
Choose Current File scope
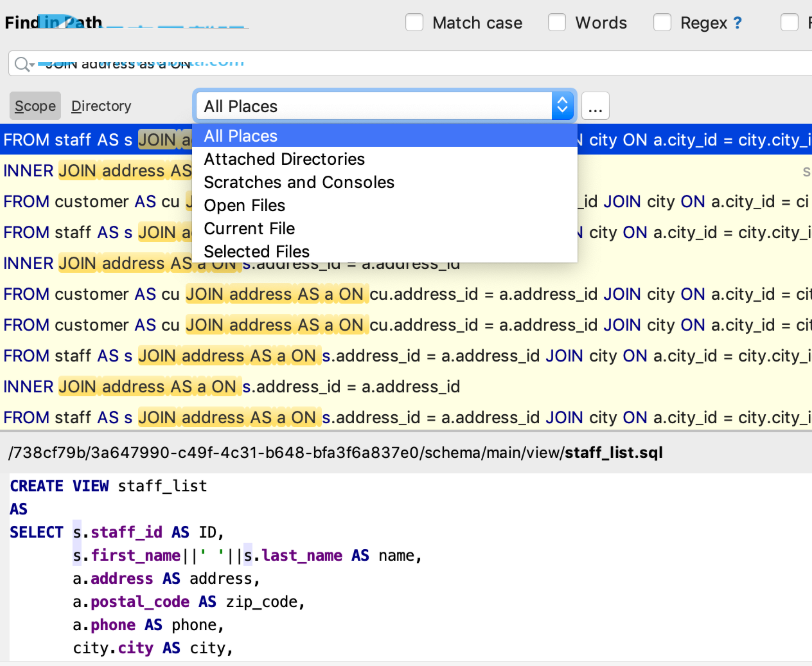click(385, 228)
